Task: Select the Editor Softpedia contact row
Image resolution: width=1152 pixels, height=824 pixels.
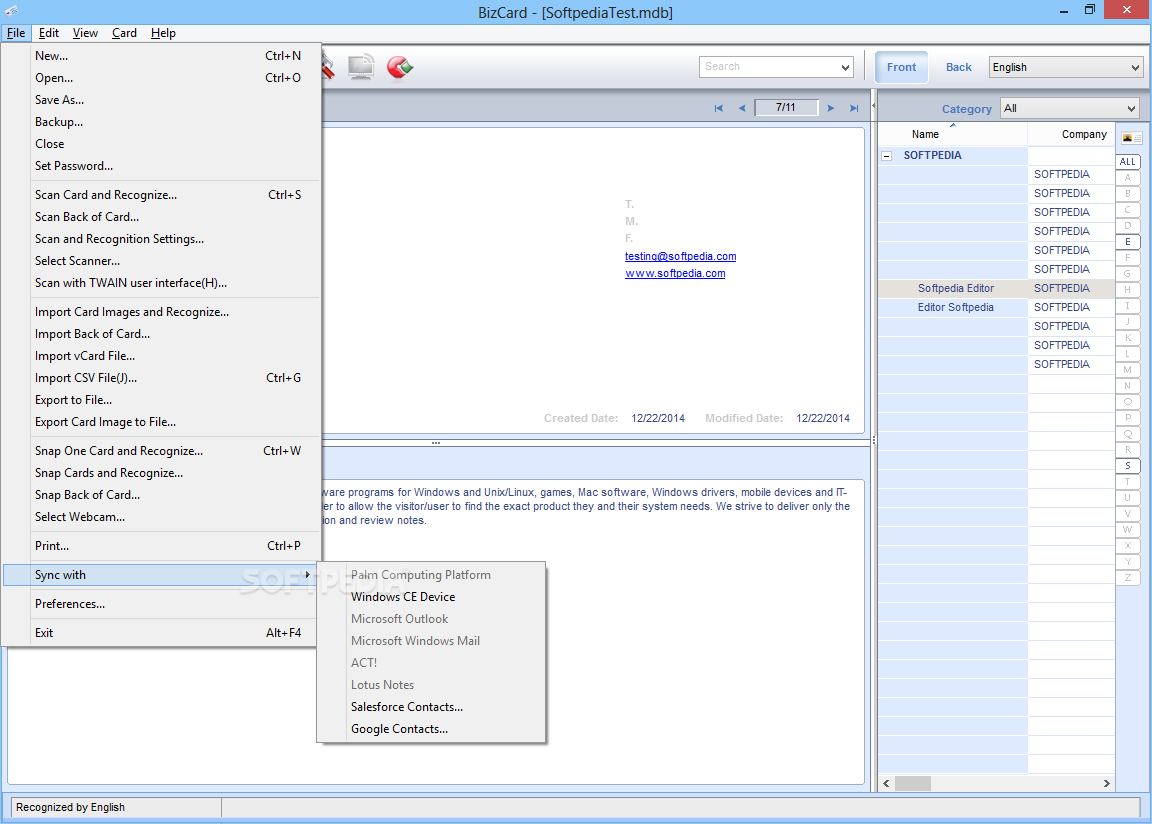Action: (x=996, y=308)
